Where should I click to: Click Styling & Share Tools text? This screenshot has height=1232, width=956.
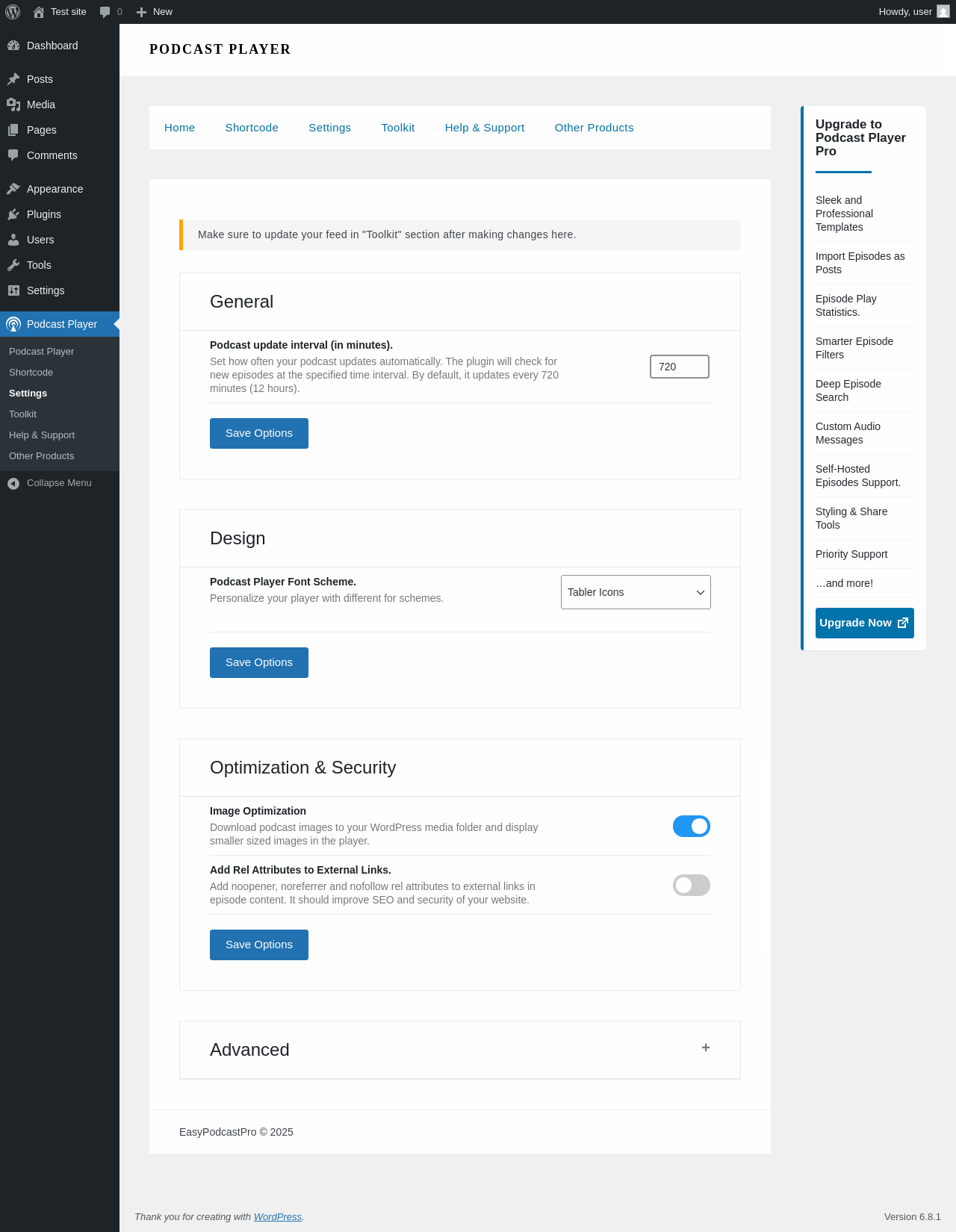click(x=851, y=518)
